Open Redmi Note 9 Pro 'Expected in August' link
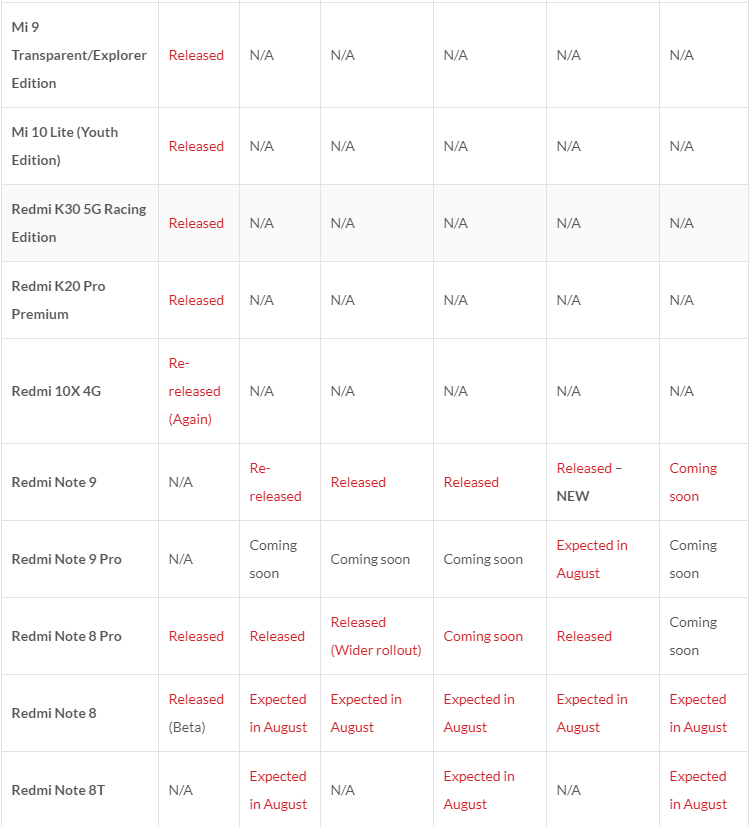This screenshot has width=750, height=827. click(x=592, y=559)
